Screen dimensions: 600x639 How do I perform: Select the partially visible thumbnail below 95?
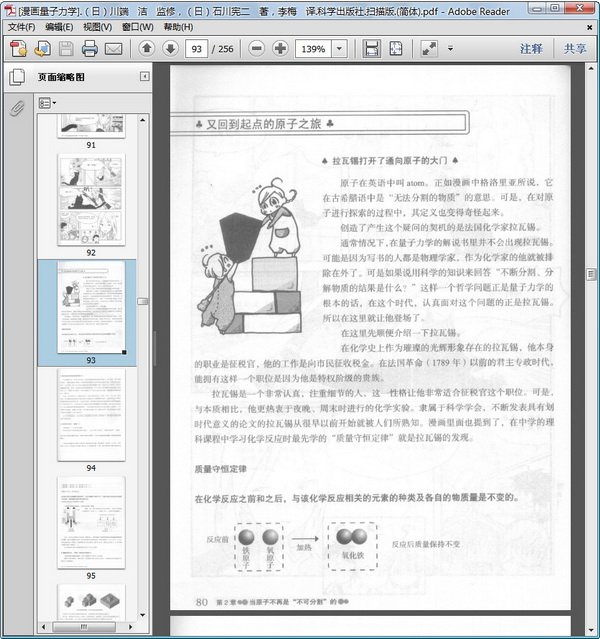tap(91, 602)
